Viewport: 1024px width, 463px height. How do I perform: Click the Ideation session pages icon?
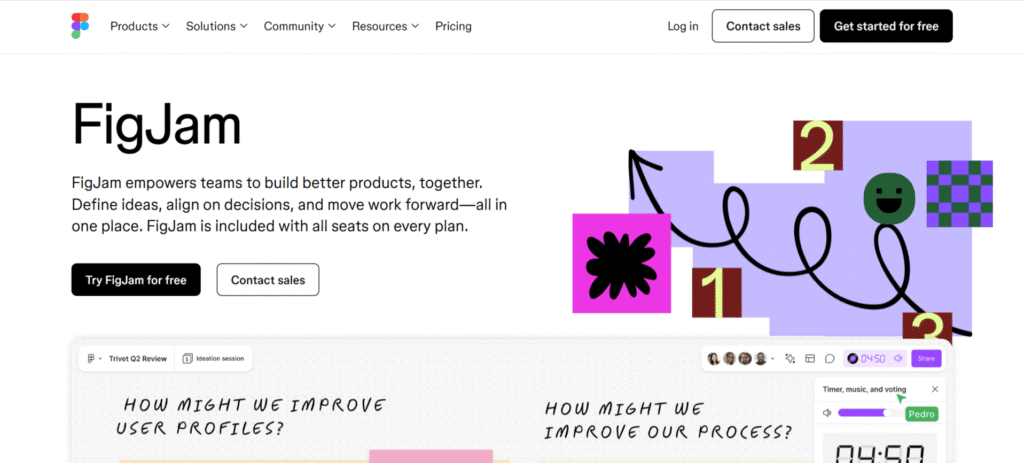coord(187,358)
